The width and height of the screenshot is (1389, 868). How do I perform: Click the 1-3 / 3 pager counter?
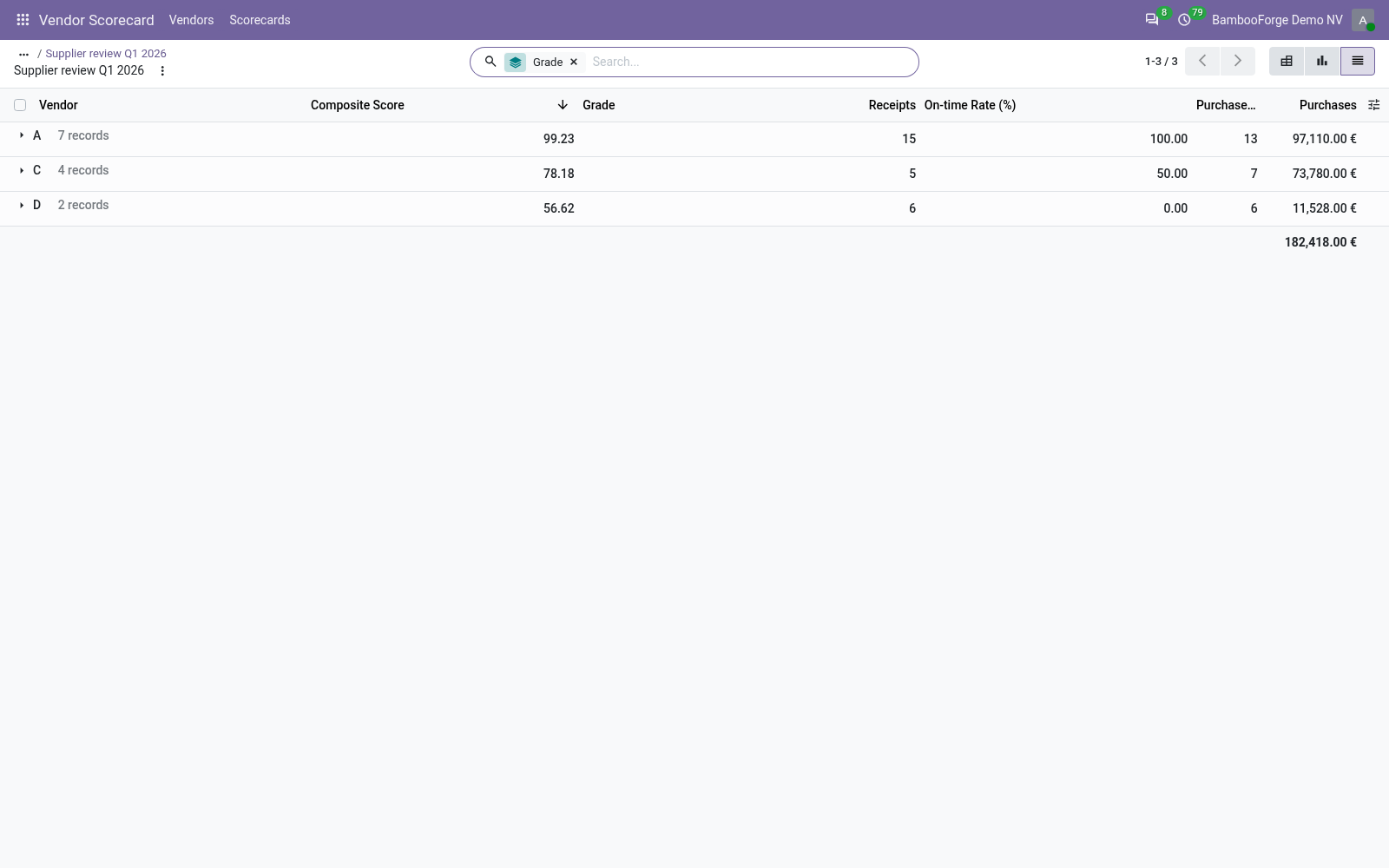point(1161,62)
